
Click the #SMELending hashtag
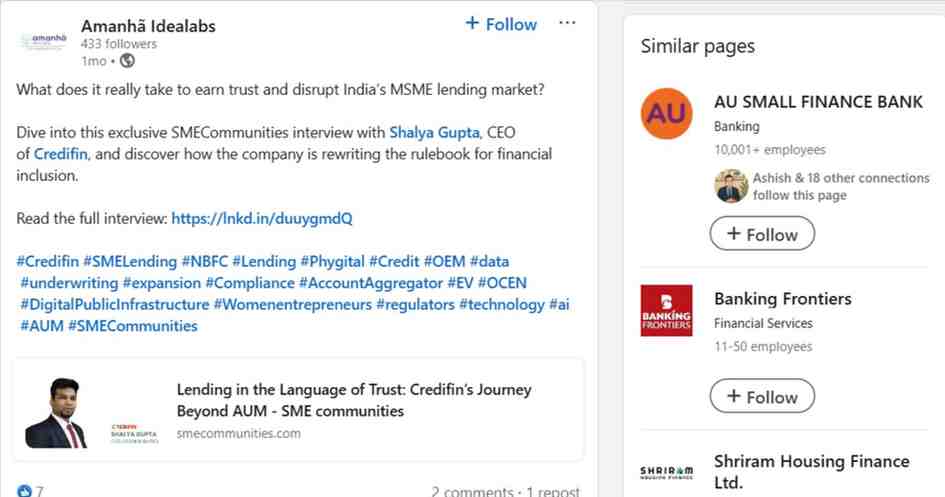[x=130, y=262]
